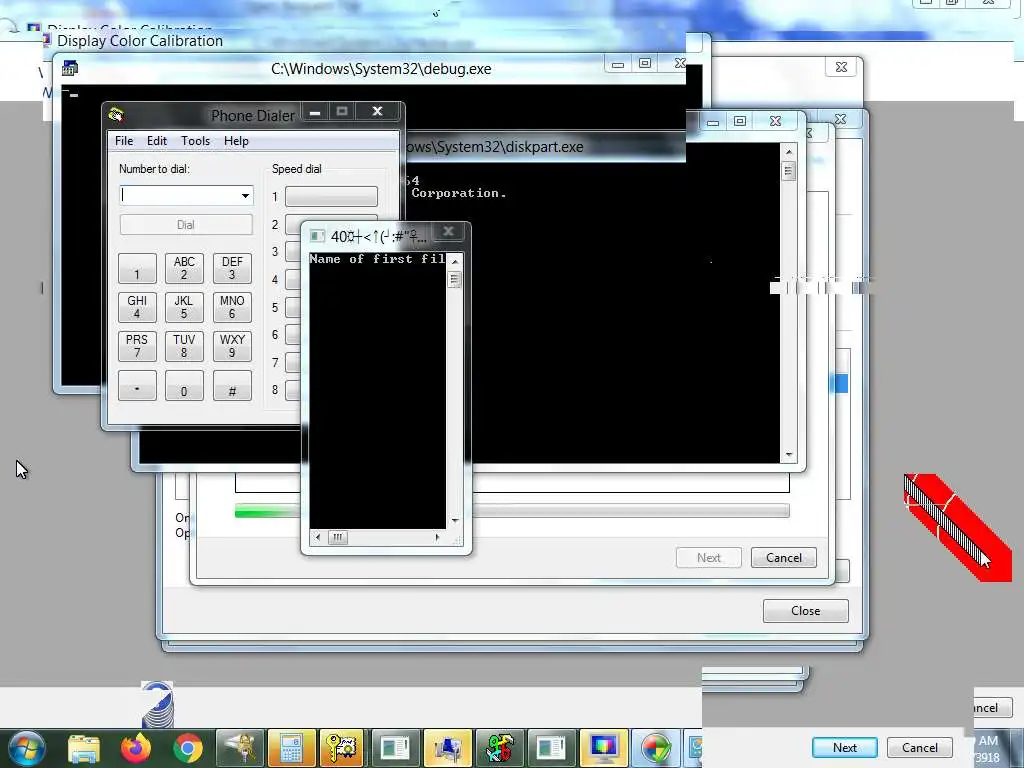
Task: Click the small console's horizontal scroll left arrow
Action: click(318, 537)
